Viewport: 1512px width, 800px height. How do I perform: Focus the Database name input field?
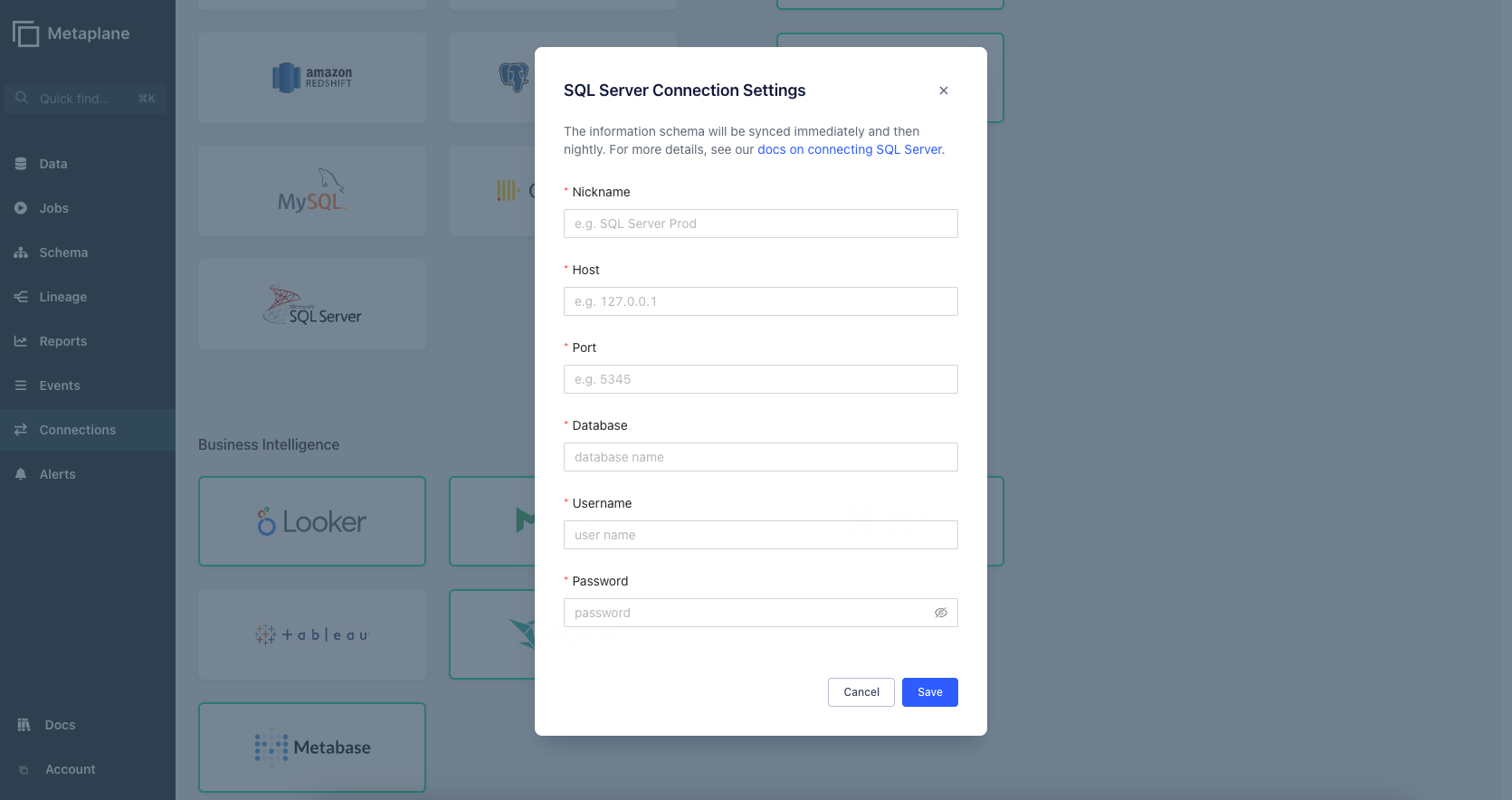tap(761, 457)
